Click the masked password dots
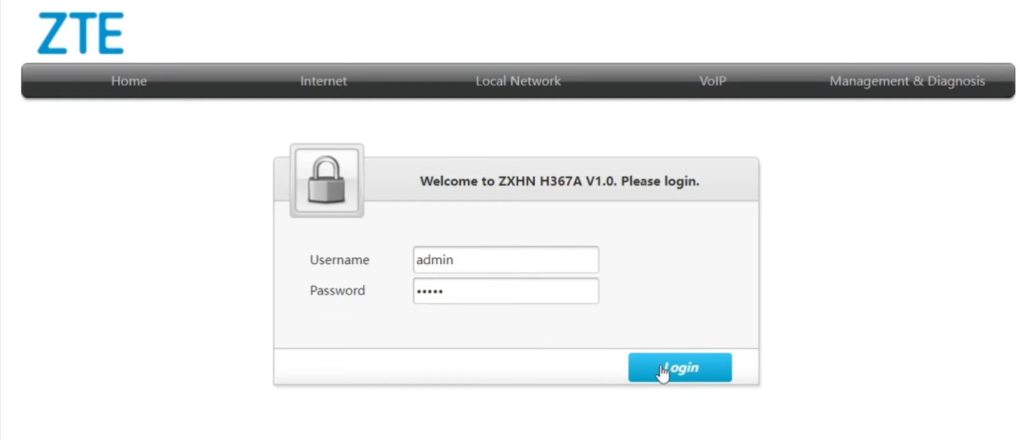This screenshot has width=1024, height=440. pyautogui.click(x=430, y=291)
